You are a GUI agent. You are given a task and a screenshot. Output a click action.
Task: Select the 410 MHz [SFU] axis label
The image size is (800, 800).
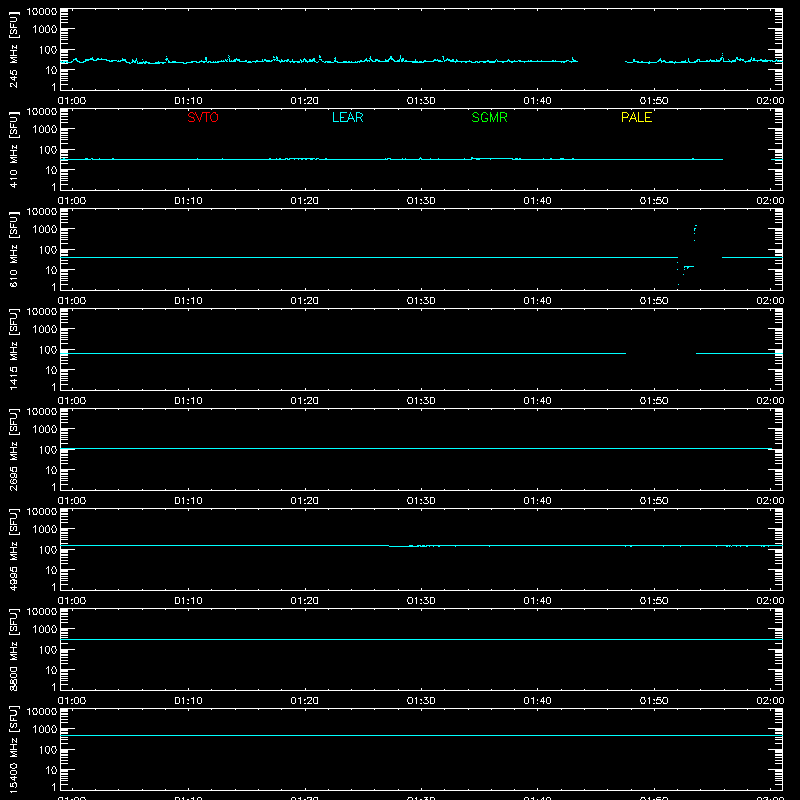(13, 150)
